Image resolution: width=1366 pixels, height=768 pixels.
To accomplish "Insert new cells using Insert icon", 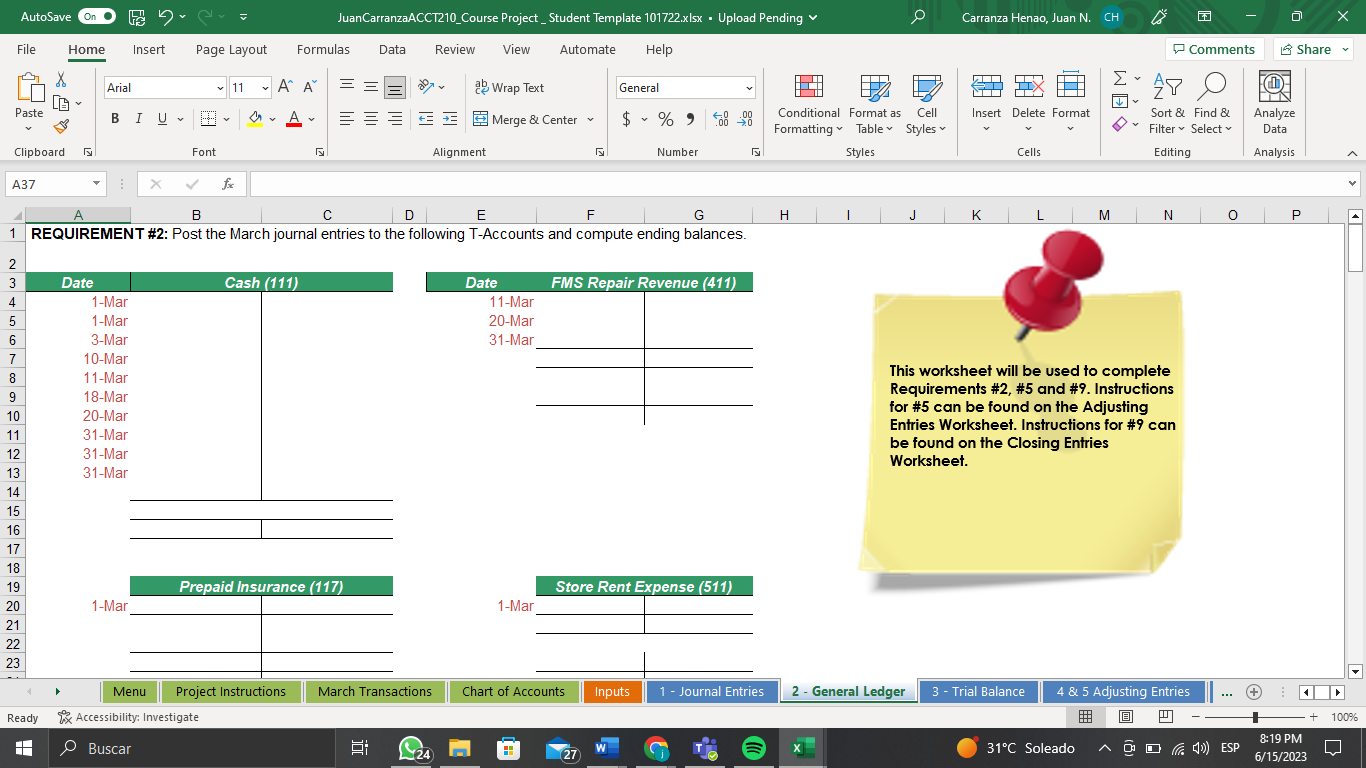I will [x=986, y=100].
